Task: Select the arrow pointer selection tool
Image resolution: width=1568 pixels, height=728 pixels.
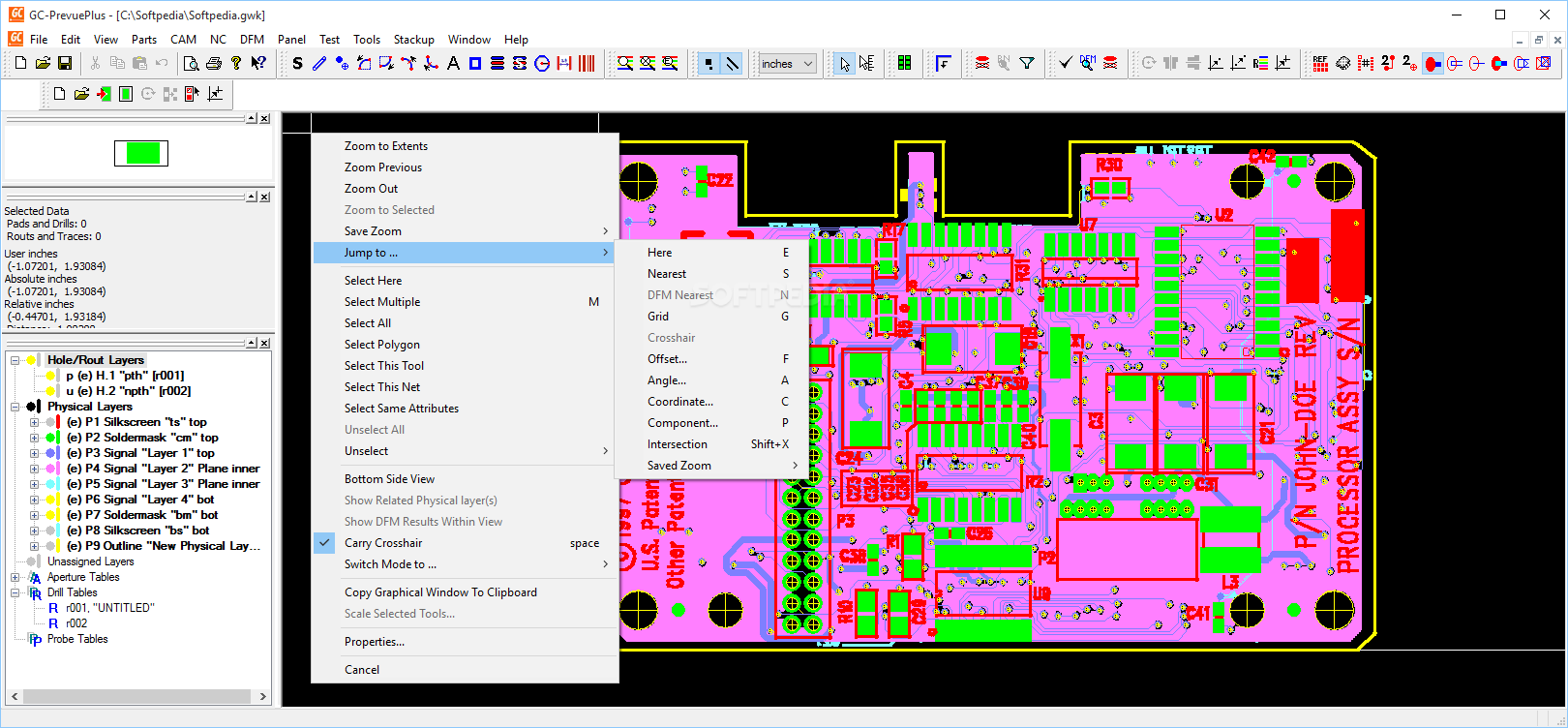Action: [845, 63]
